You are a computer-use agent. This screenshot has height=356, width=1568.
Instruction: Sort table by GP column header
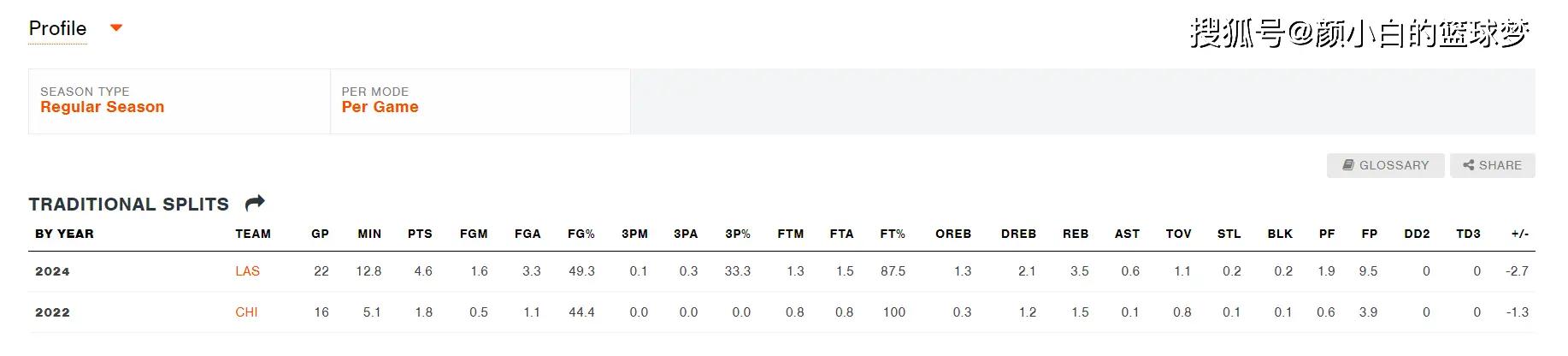(x=321, y=234)
